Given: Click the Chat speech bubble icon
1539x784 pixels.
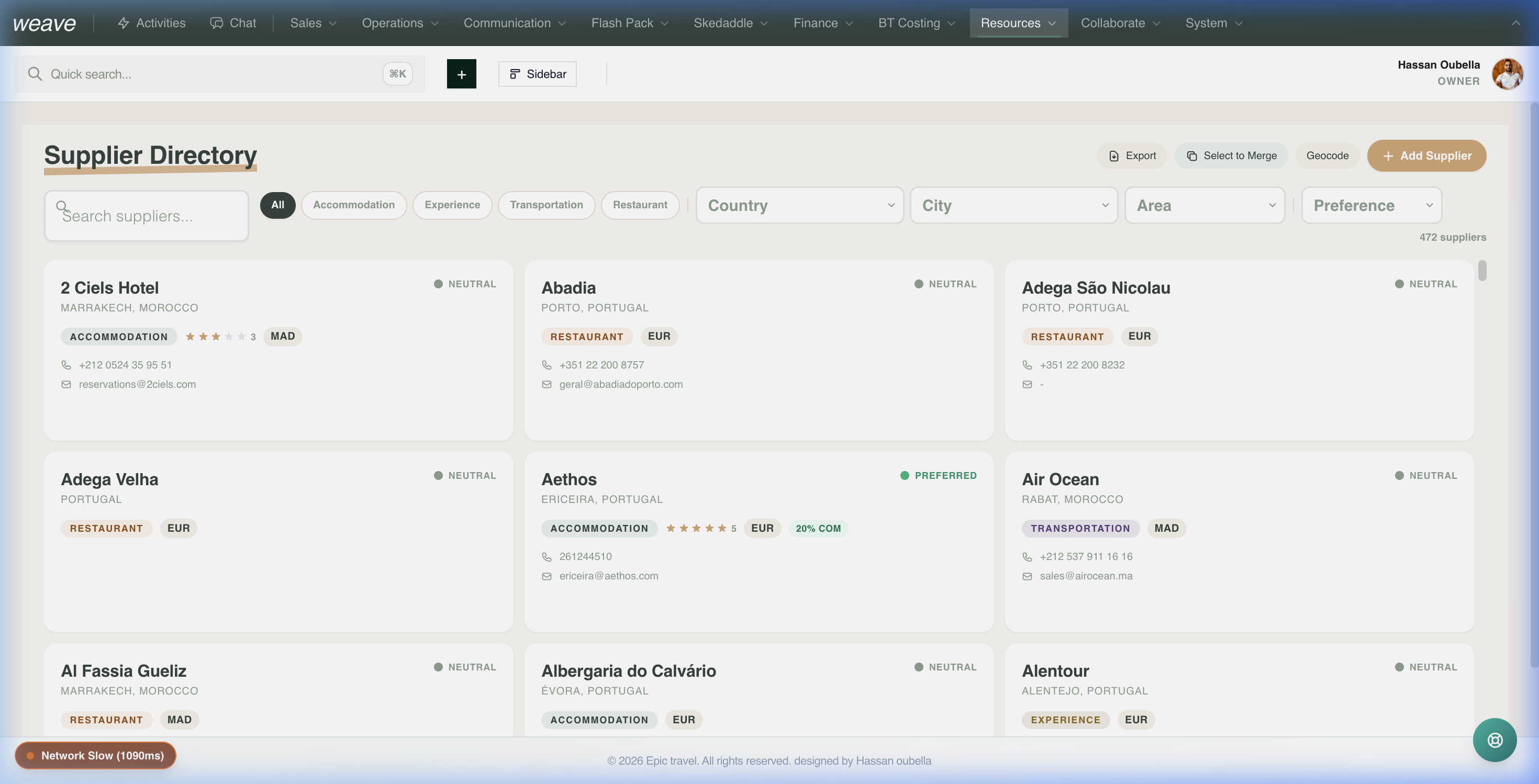Looking at the screenshot, I should [x=216, y=23].
